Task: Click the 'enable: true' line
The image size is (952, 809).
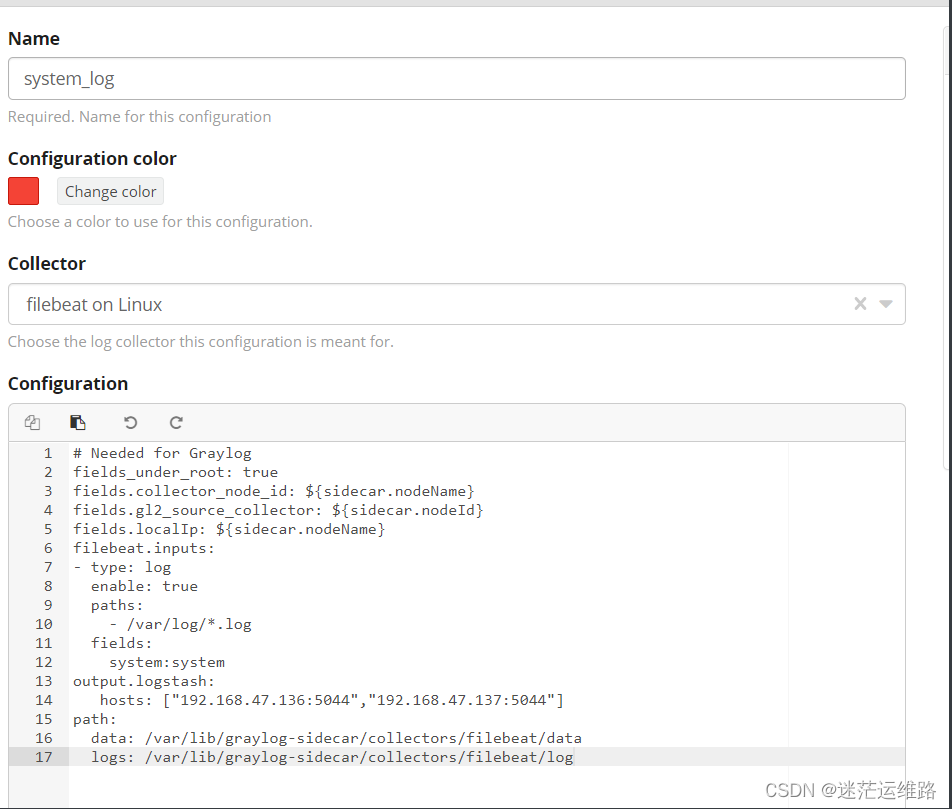Action: click(144, 586)
